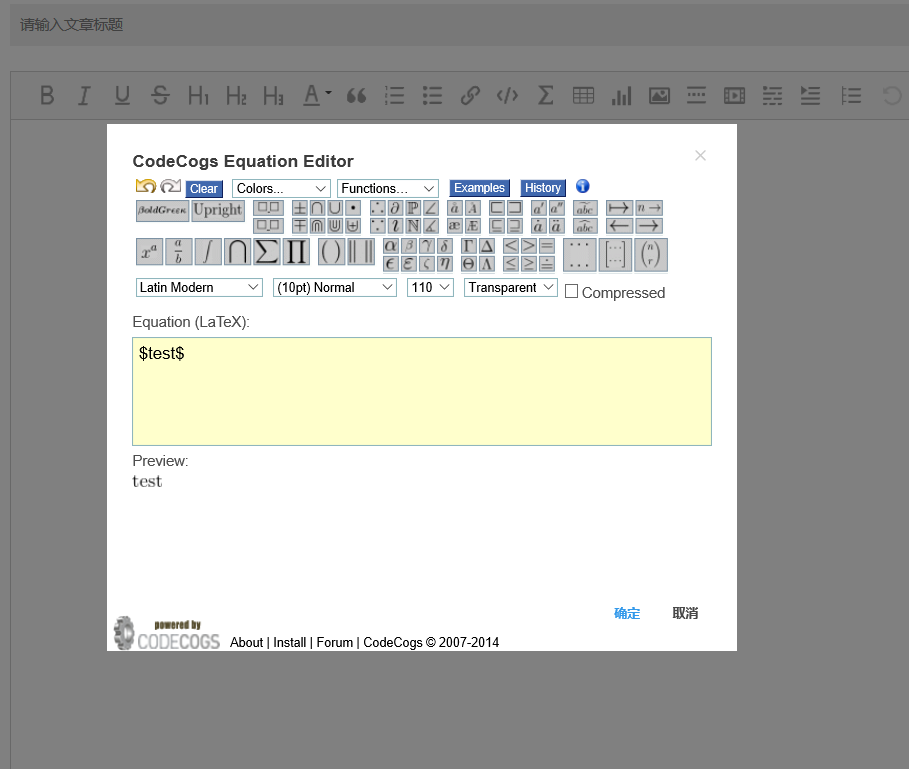909x769 pixels.
Task: Click Italic in the article toolbar
Action: click(84, 95)
